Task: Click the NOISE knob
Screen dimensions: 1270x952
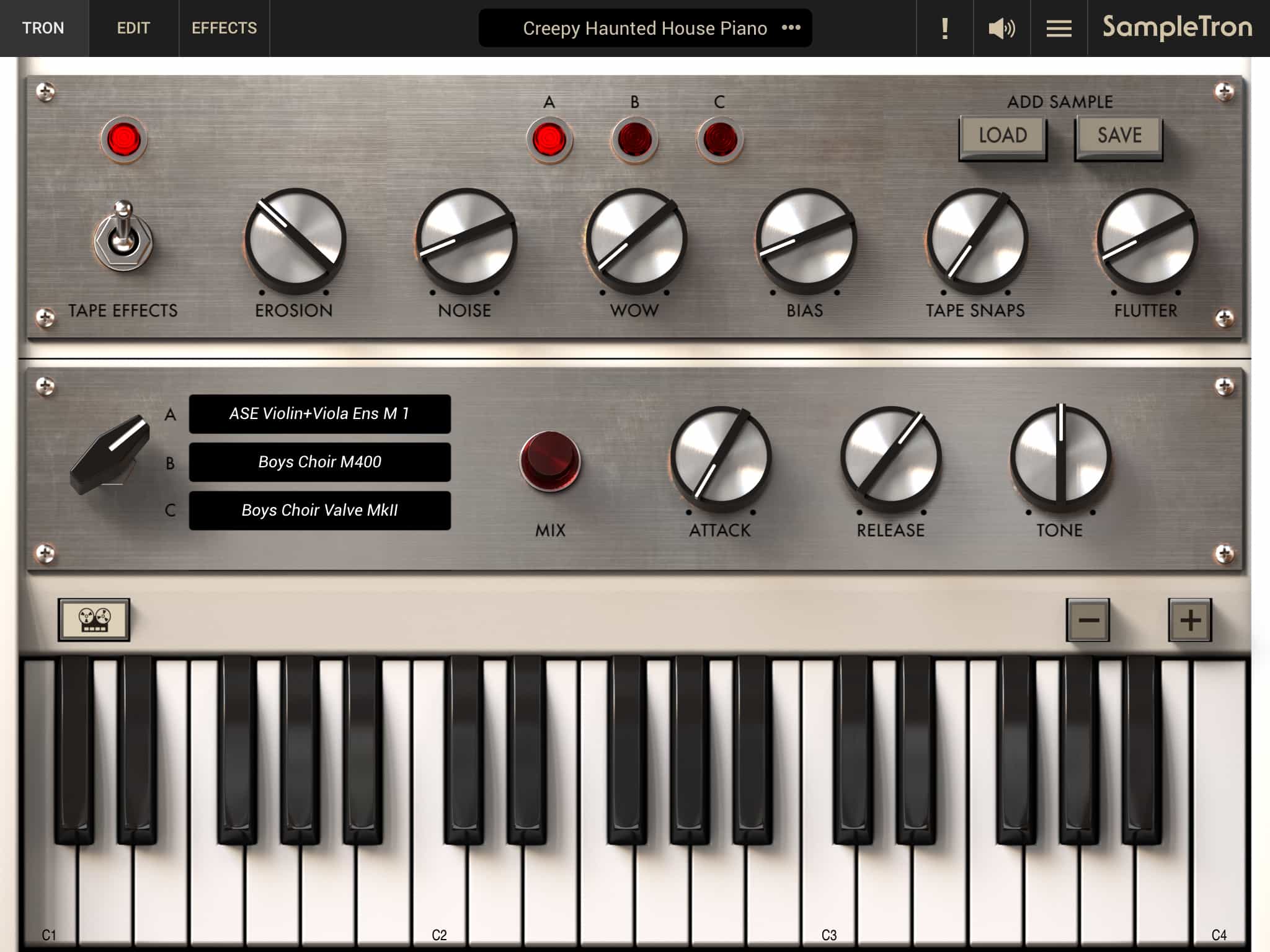Action: [x=466, y=240]
